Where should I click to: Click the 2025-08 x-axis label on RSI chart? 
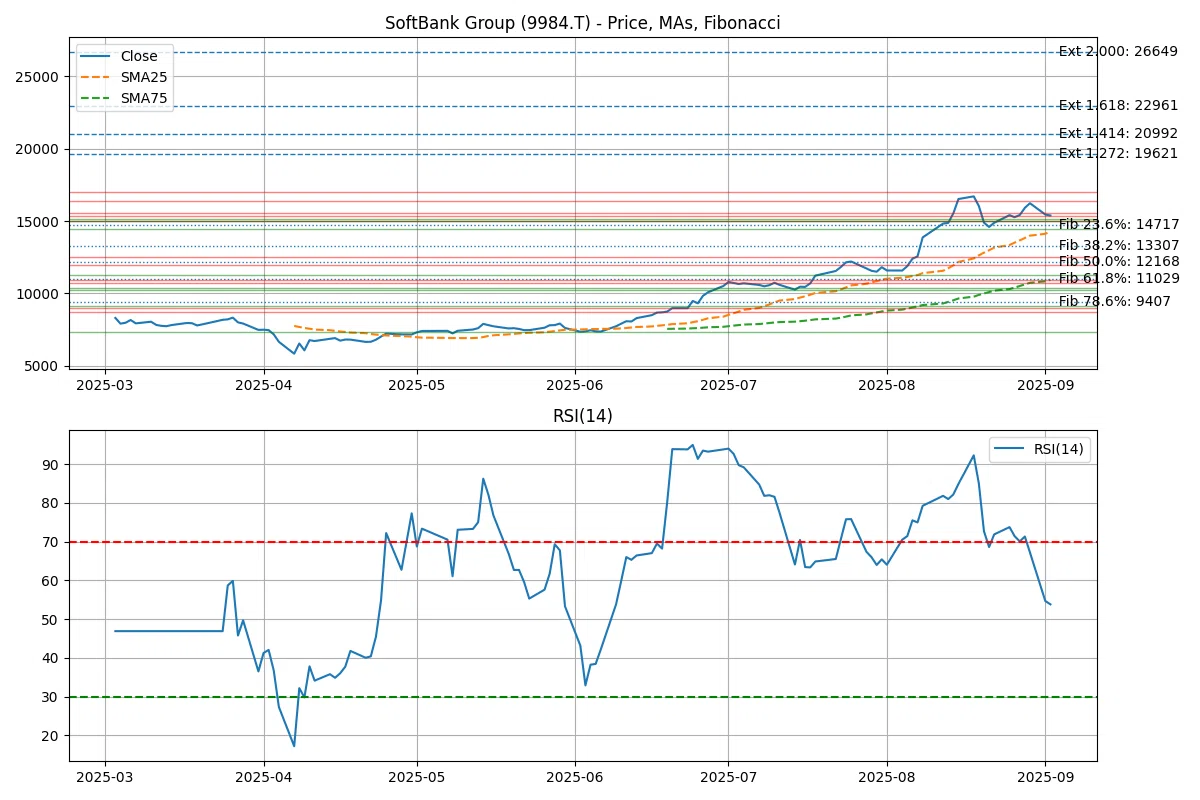(x=887, y=777)
